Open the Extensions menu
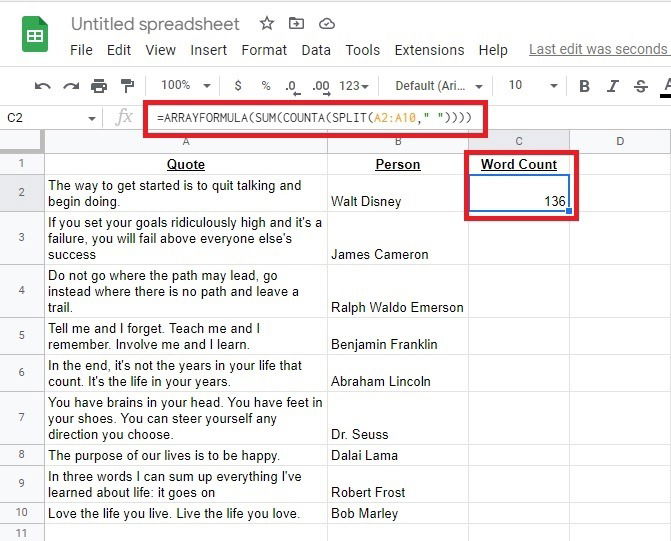This screenshot has width=671, height=541. (429, 50)
